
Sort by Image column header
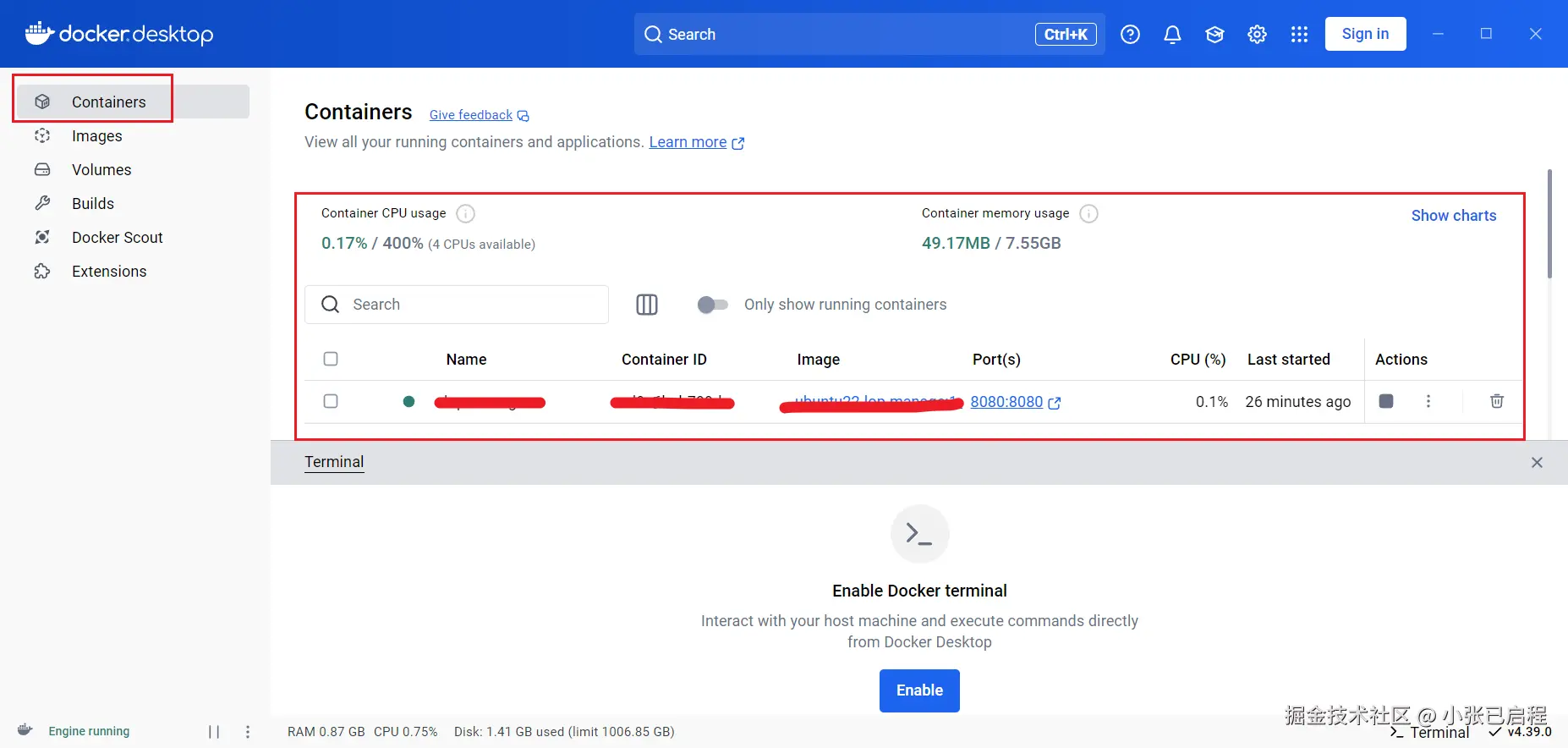click(818, 360)
